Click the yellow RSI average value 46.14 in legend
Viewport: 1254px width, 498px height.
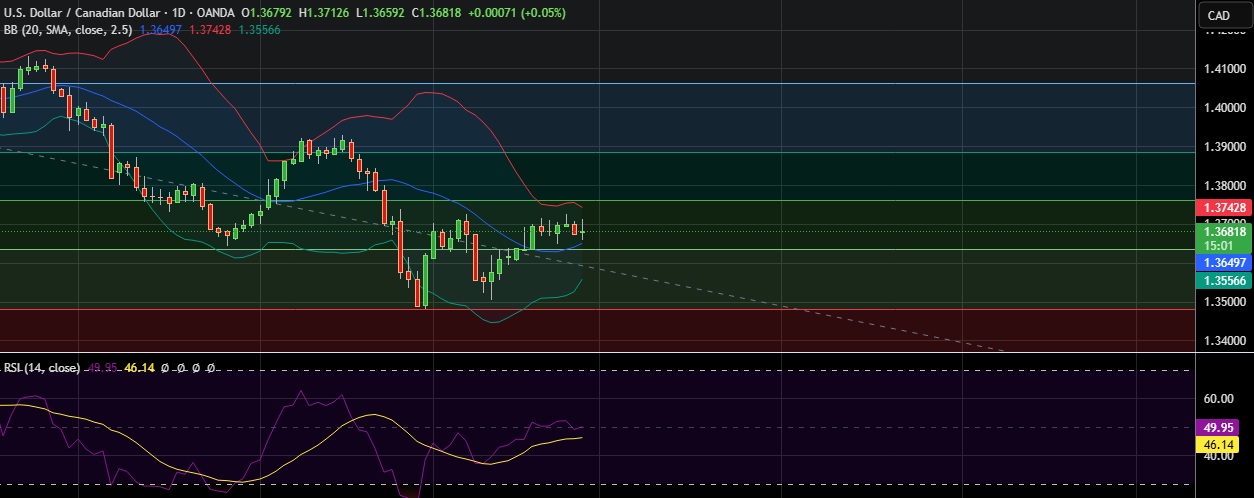coord(139,368)
